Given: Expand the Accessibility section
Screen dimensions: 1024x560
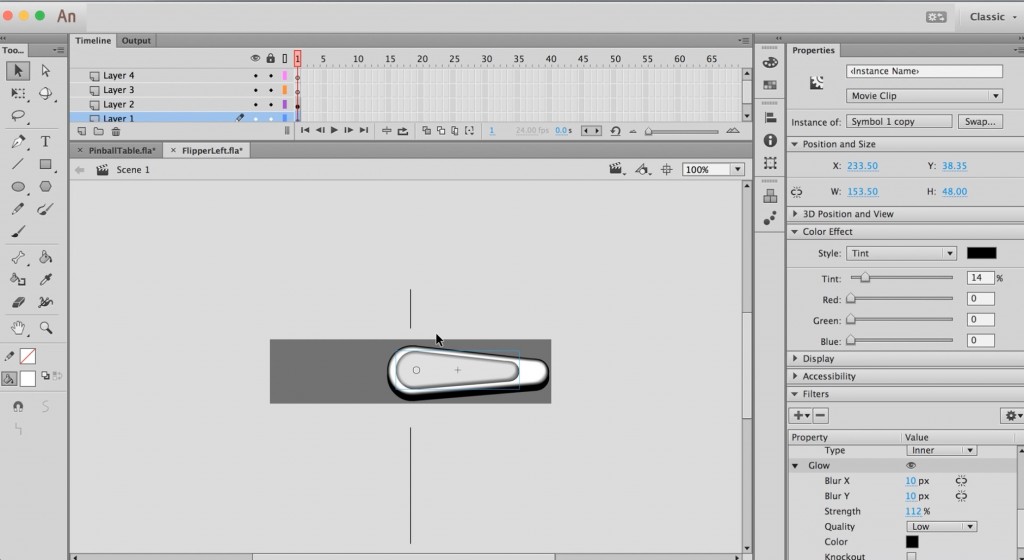Looking at the screenshot, I should pos(795,377).
